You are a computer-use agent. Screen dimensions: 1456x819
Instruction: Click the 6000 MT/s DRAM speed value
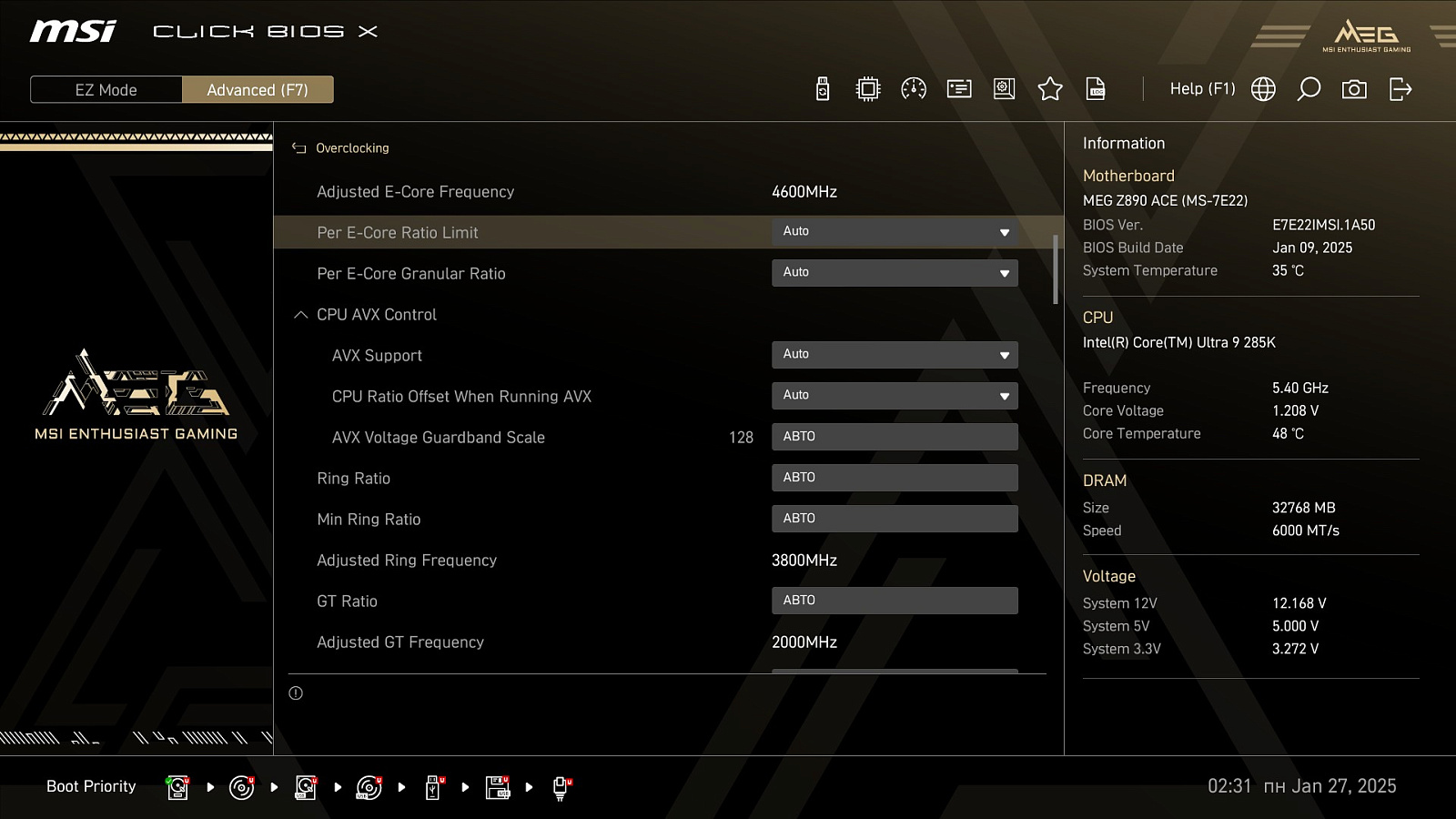[1306, 531]
